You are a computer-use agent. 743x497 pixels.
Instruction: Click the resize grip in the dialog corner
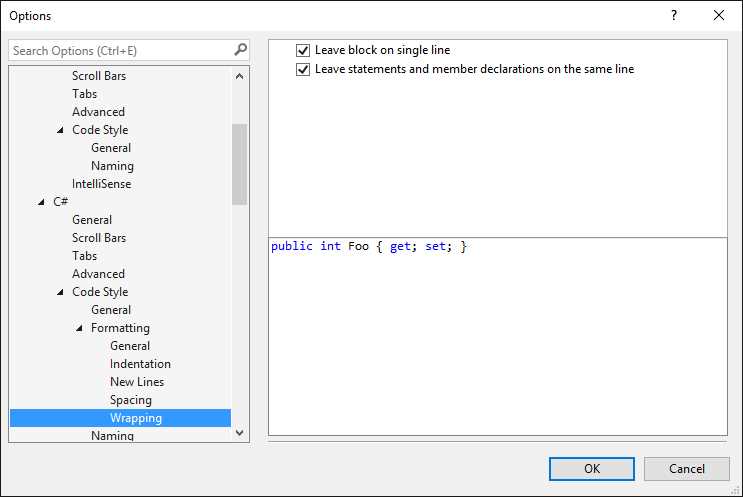point(735,490)
